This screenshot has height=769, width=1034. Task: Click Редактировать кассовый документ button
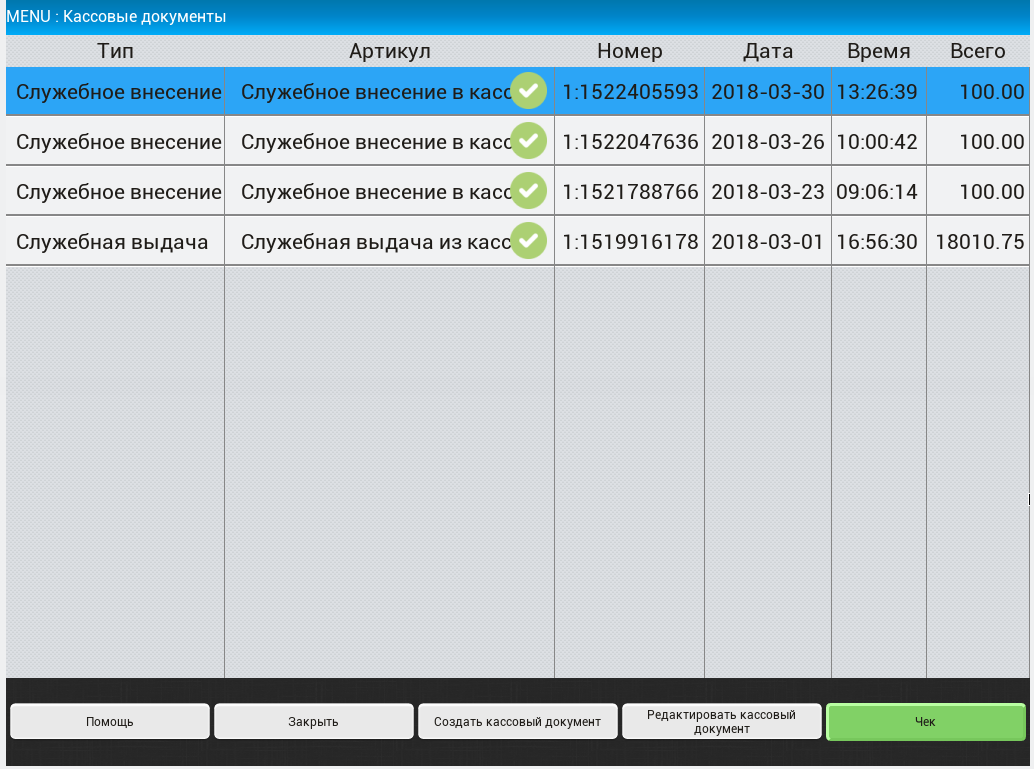(721, 722)
